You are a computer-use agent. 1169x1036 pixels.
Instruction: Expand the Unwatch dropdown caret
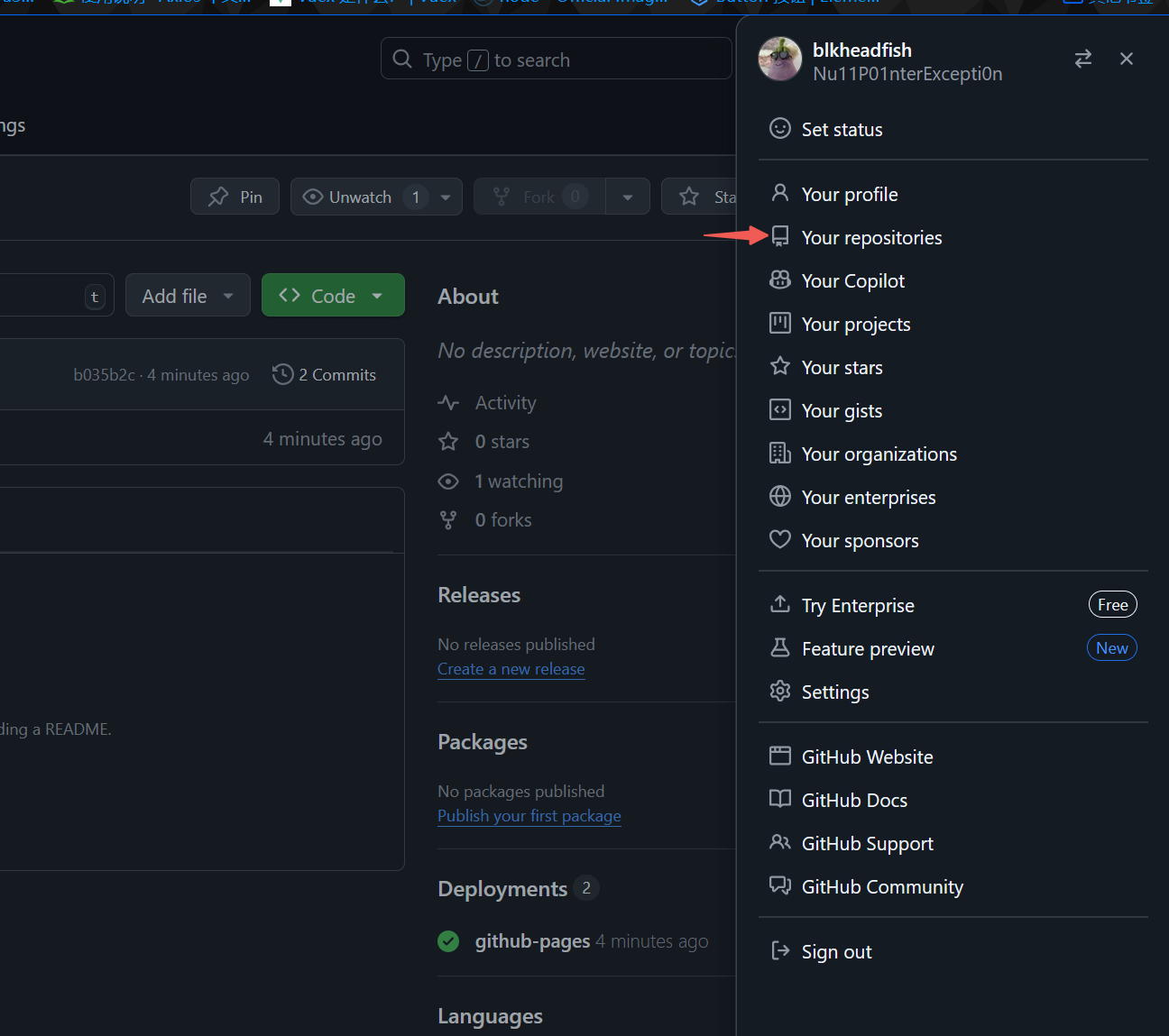pyautogui.click(x=446, y=197)
